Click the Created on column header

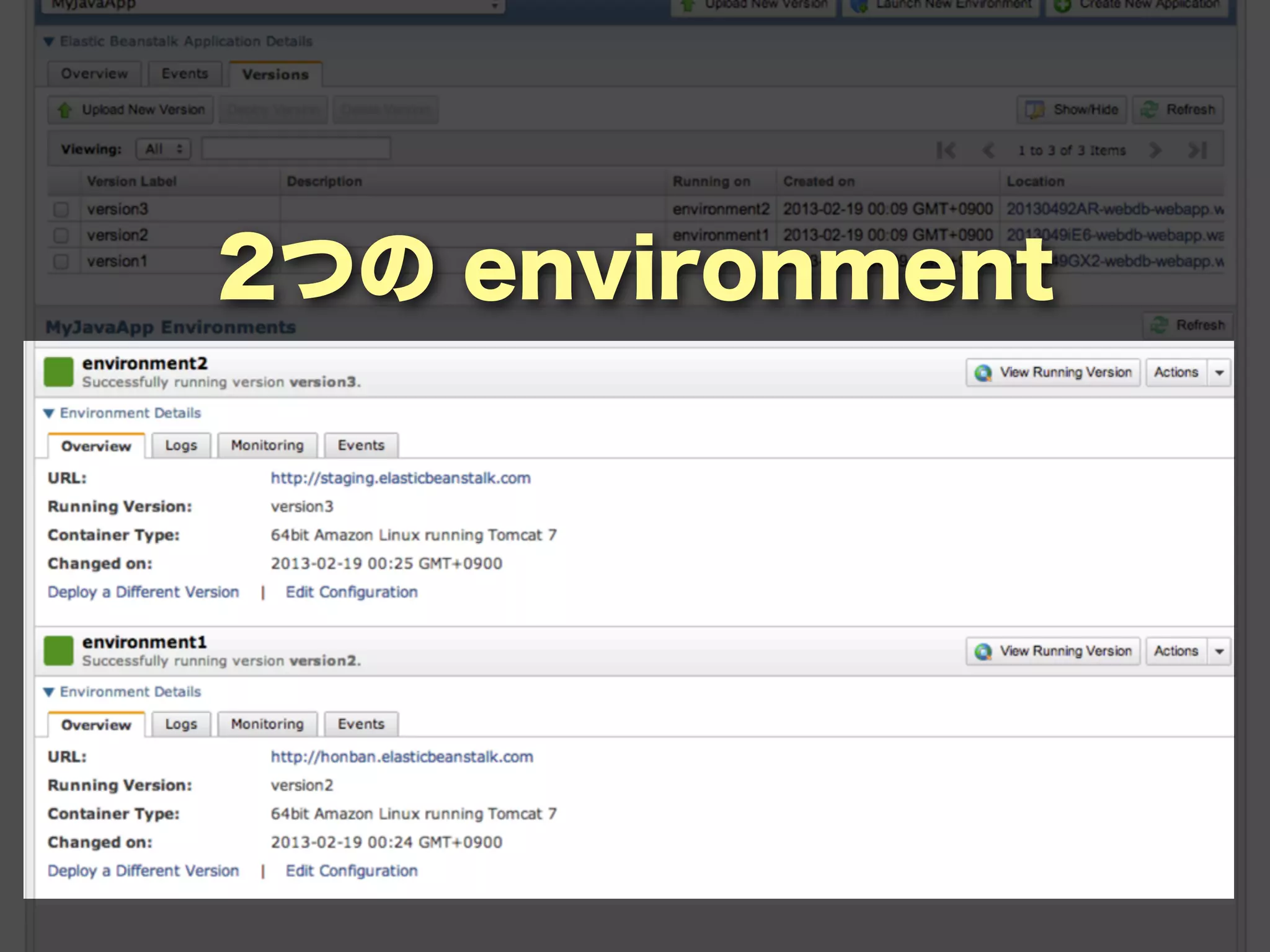[887, 182]
